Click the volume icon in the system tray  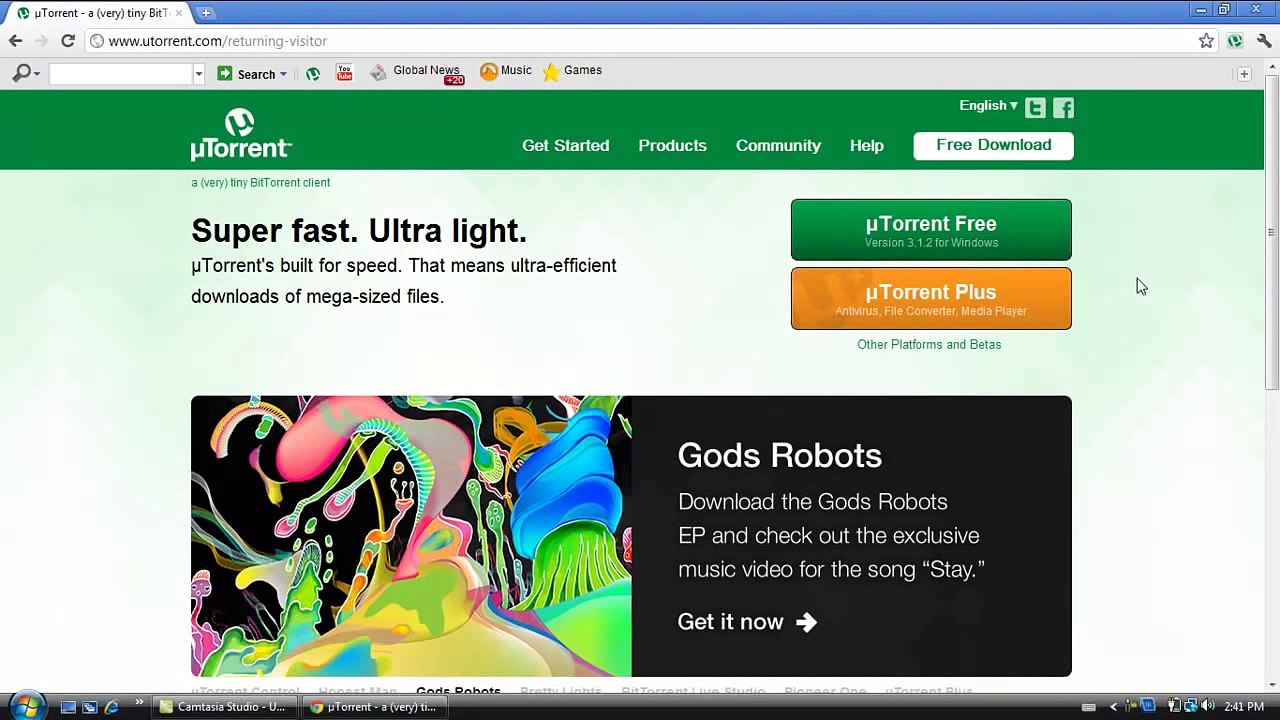click(1207, 707)
